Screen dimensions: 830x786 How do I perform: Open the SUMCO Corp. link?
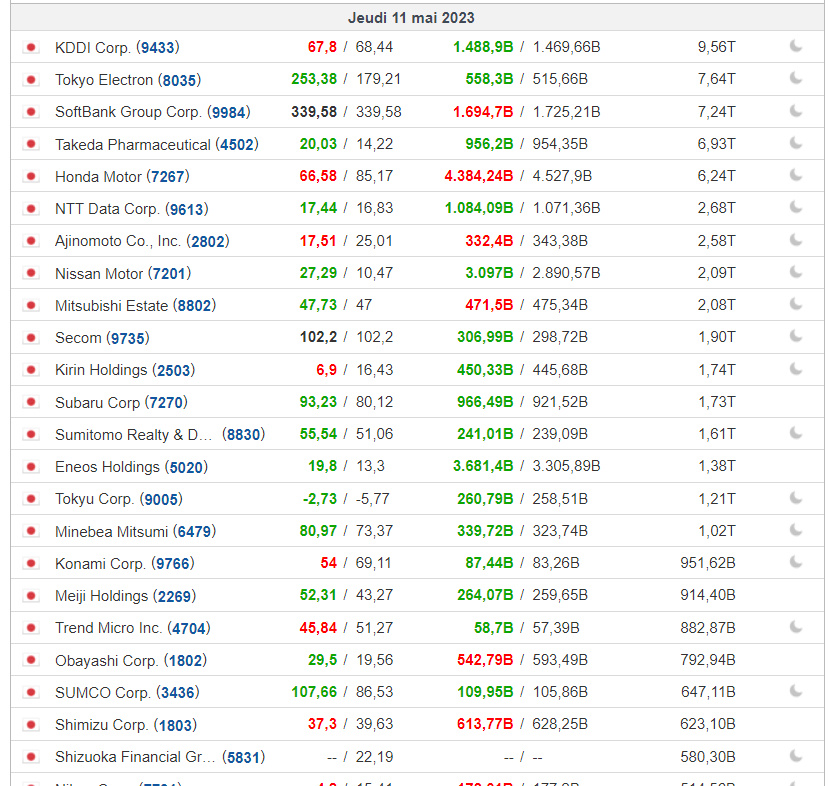(x=103, y=693)
